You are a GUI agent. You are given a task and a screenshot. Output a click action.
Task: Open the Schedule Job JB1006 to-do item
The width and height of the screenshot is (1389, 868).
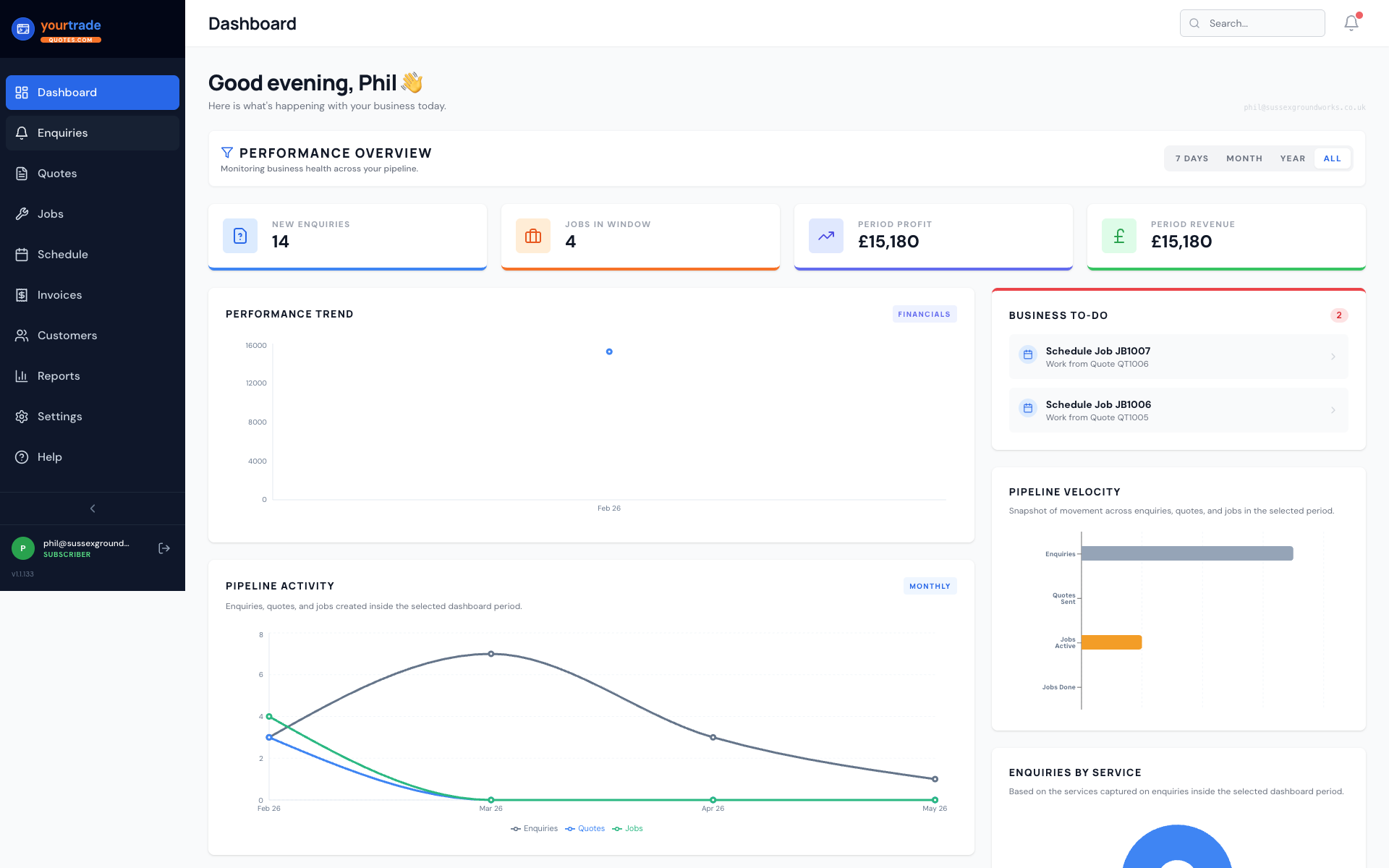pyautogui.click(x=1178, y=410)
